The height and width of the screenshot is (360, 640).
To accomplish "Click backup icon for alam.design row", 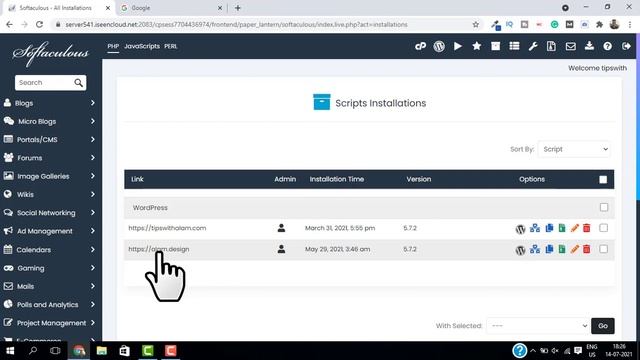I will [x=562, y=249].
